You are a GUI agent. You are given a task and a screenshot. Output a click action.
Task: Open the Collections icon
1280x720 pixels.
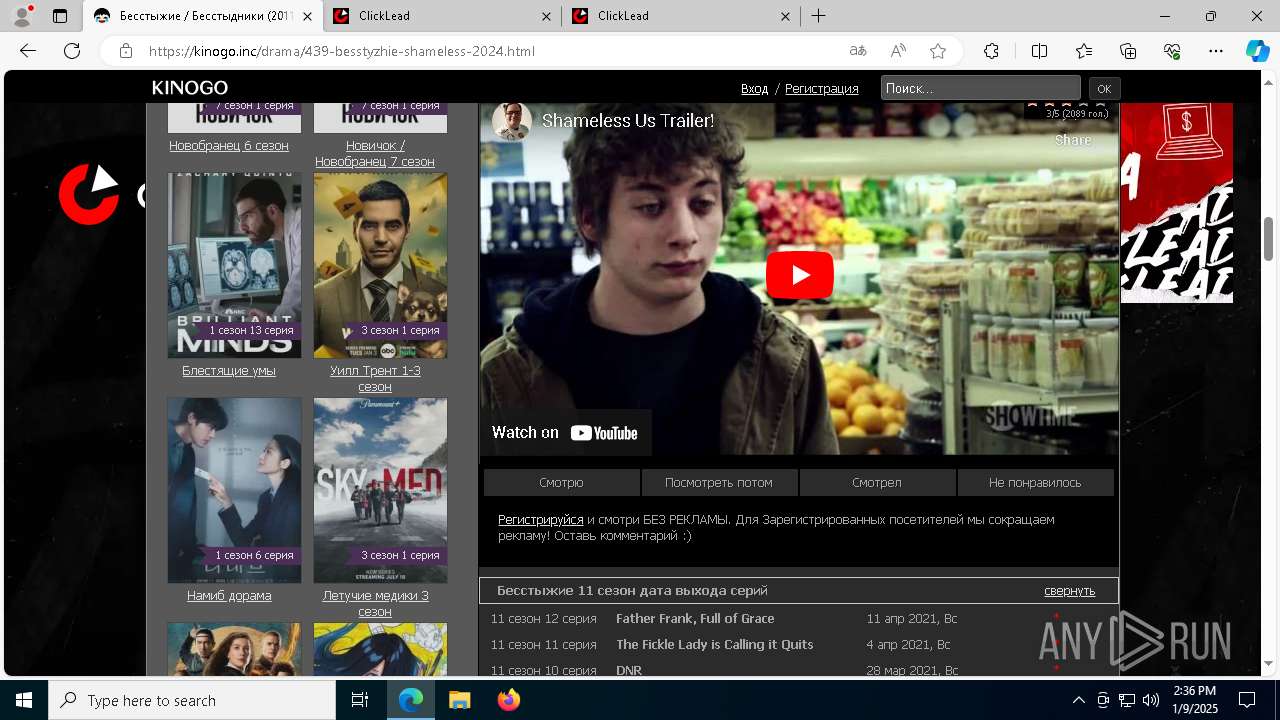[1128, 51]
